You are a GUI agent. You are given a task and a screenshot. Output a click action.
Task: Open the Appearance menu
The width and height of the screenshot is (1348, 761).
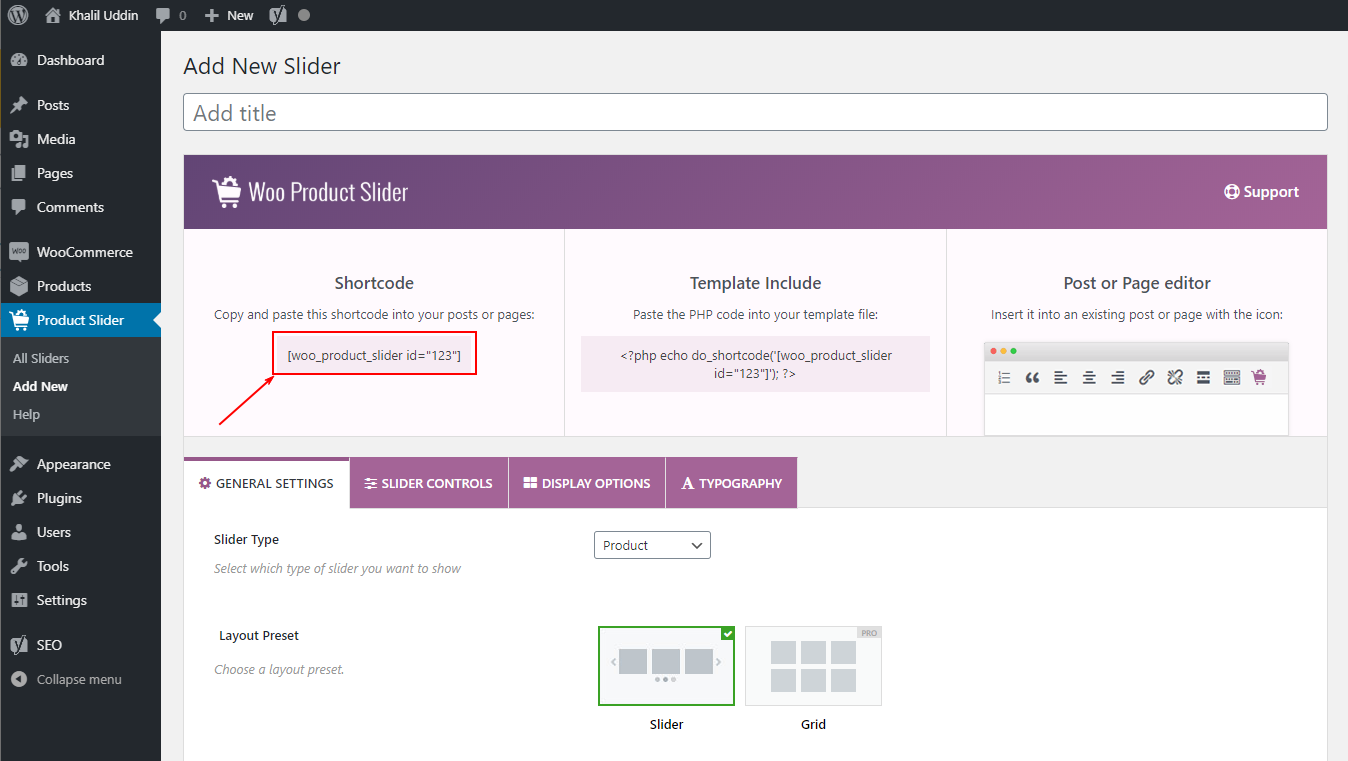click(x=80, y=464)
